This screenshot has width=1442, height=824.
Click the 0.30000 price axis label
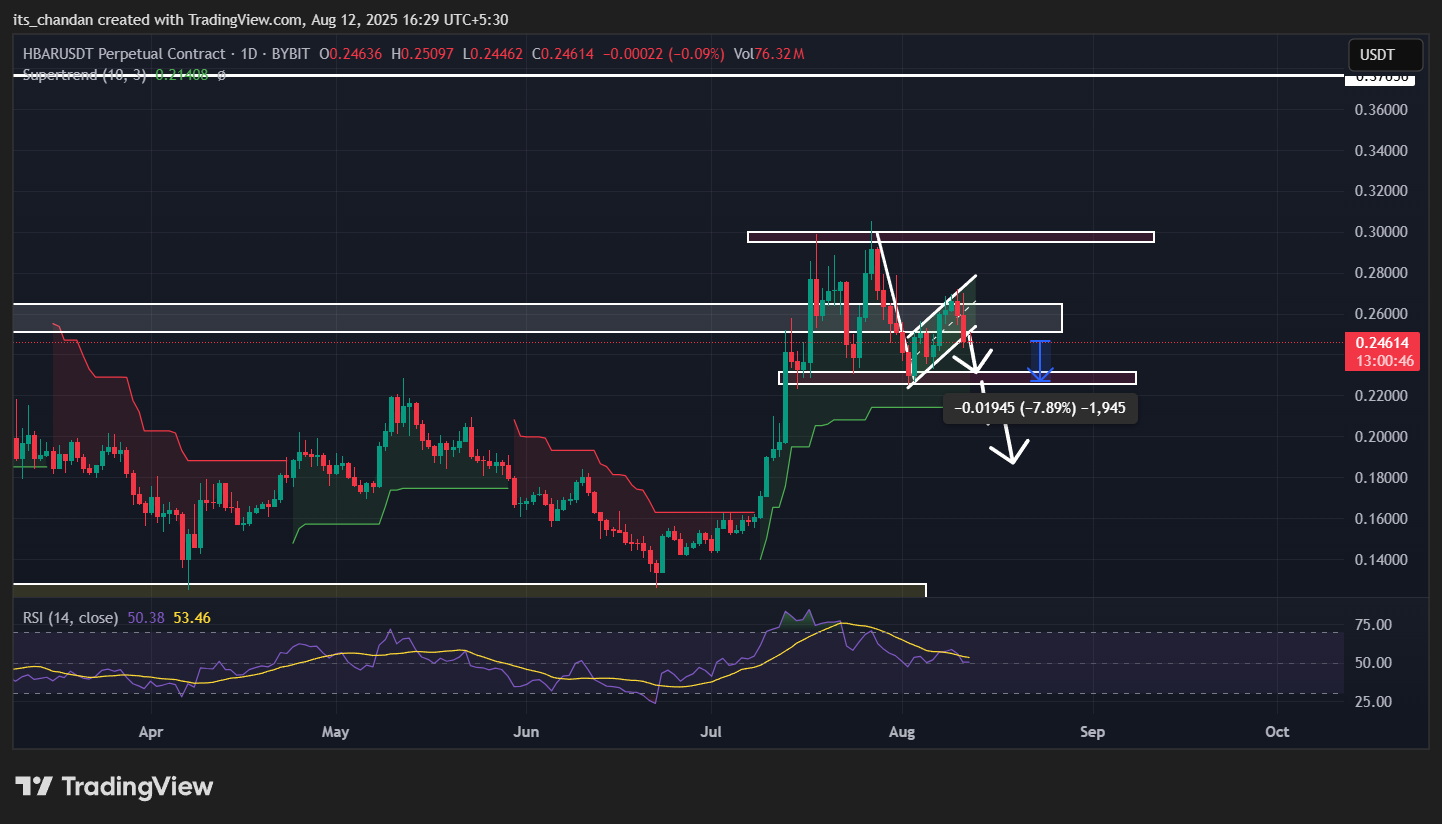pos(1380,232)
